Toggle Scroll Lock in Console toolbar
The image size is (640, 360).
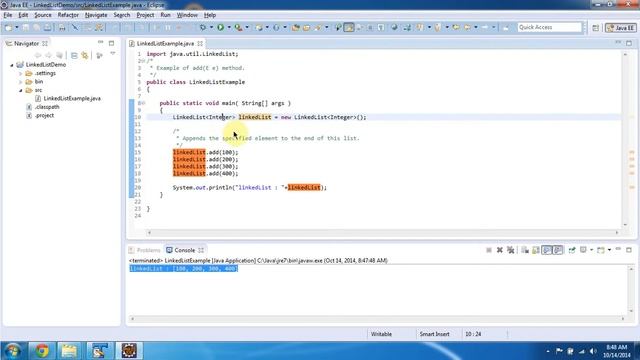[536, 250]
